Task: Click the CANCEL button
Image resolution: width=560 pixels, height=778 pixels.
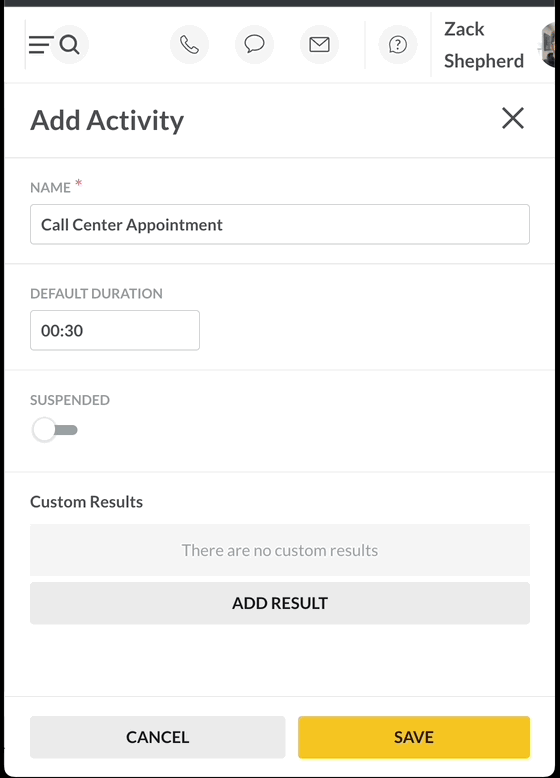Action: pos(158,737)
